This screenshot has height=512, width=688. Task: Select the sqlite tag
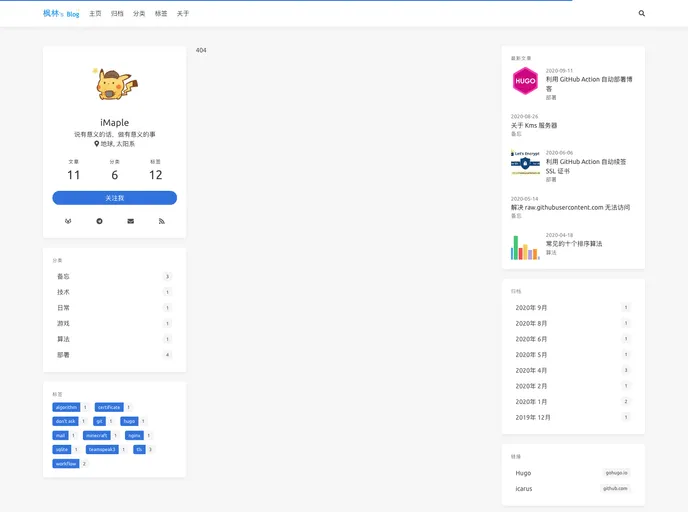62,450
